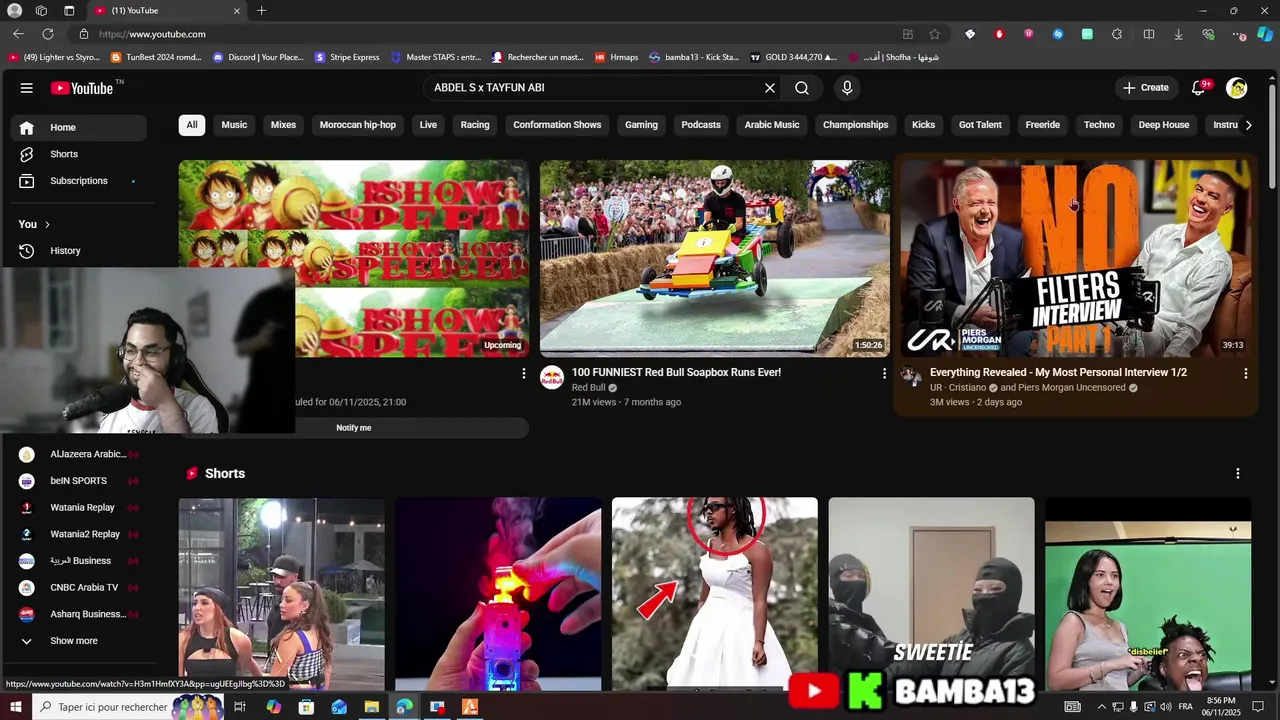Screen dimensions: 1280x720
Task: Open the Discord bookmark
Action: (258, 57)
